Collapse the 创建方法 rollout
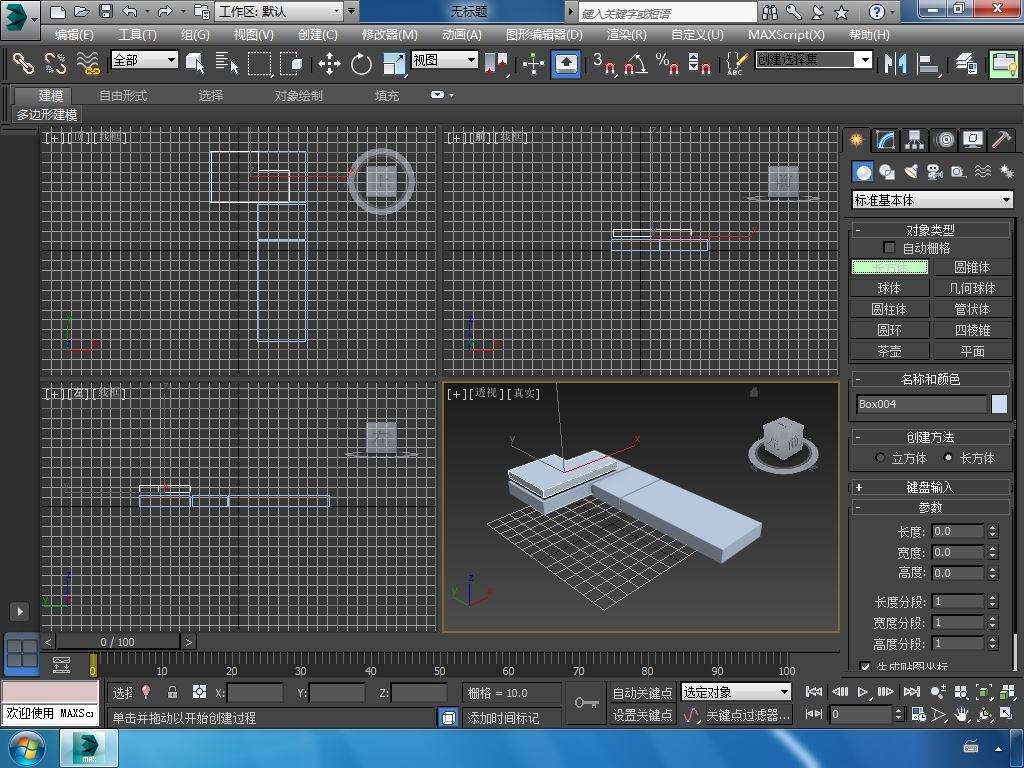Screen dimensions: 1024x768 [930, 437]
